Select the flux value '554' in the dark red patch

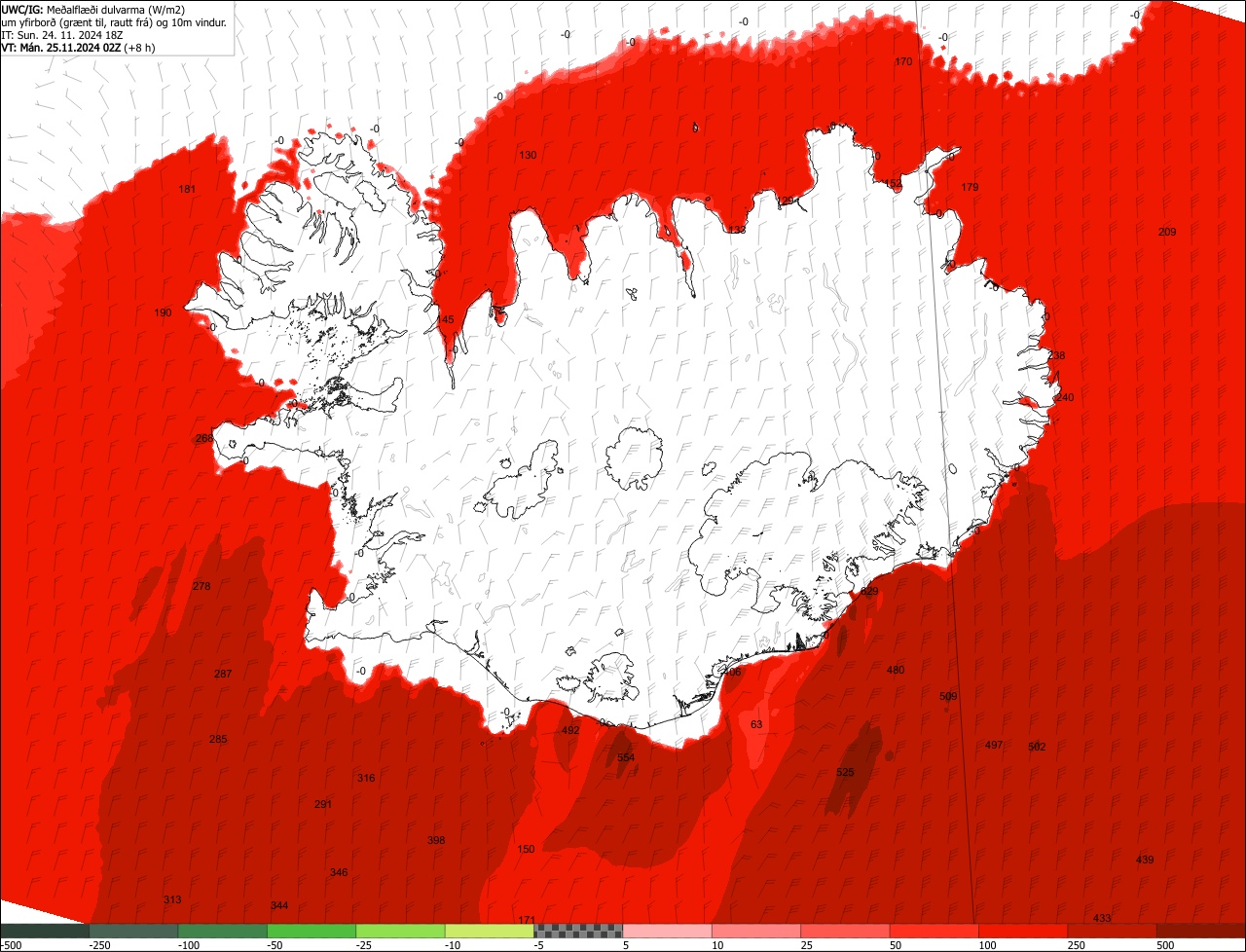point(626,757)
